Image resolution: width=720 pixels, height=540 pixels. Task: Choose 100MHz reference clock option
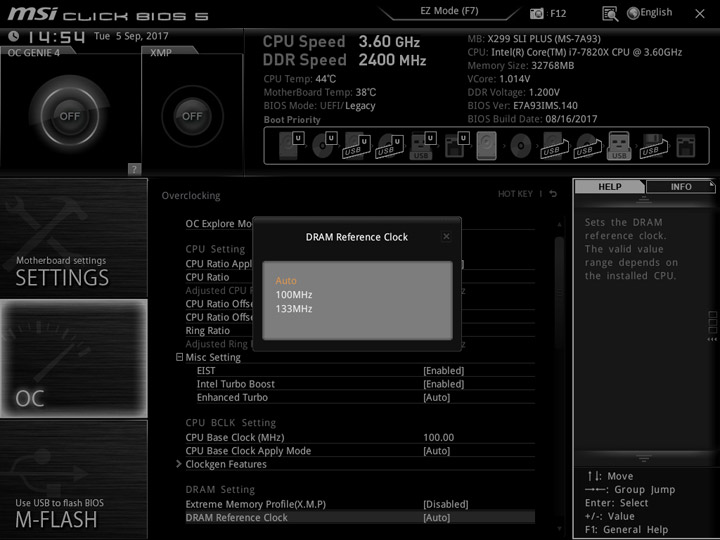[x=294, y=295]
